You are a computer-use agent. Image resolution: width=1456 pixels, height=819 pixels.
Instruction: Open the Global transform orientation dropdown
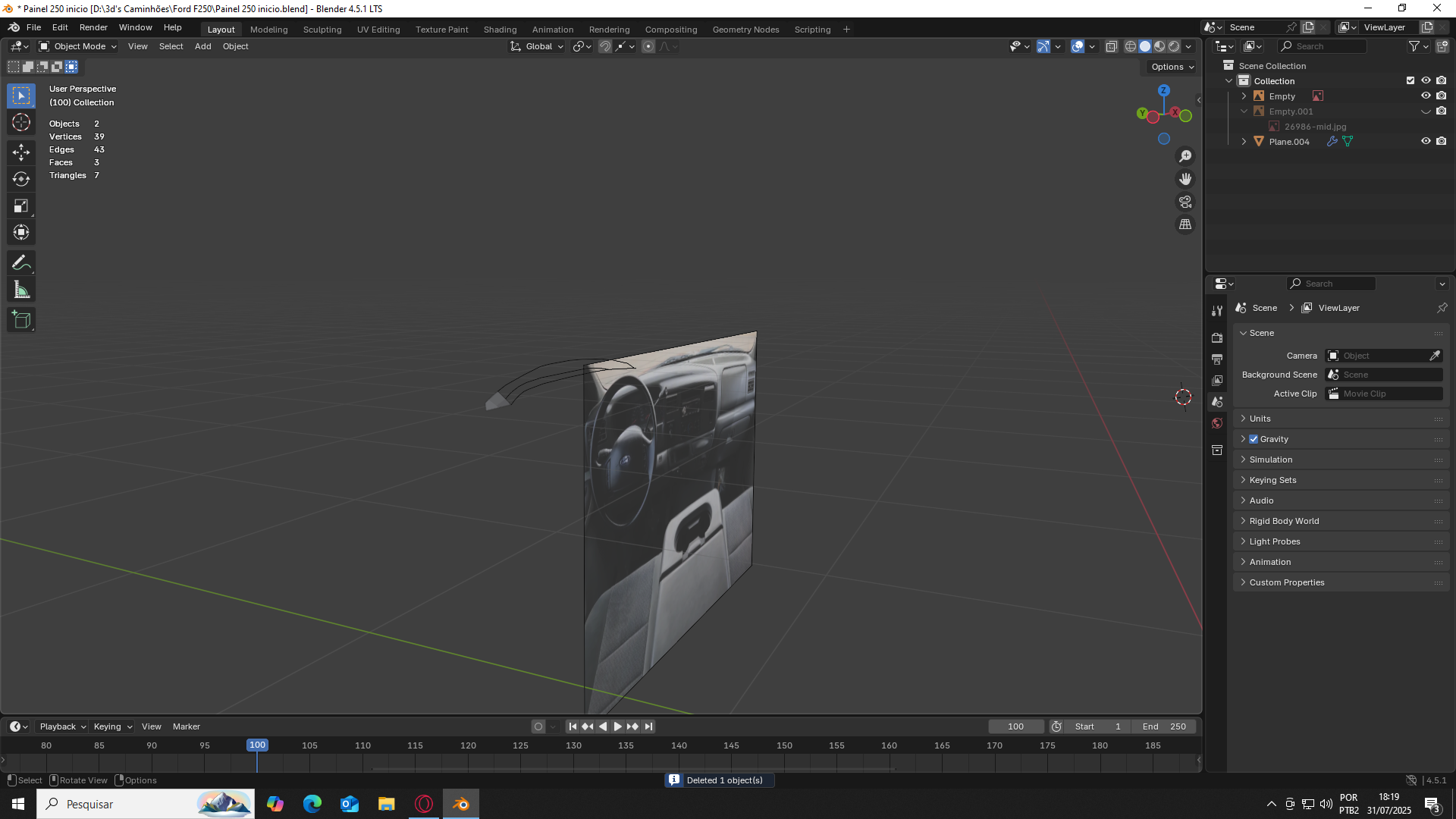(538, 46)
